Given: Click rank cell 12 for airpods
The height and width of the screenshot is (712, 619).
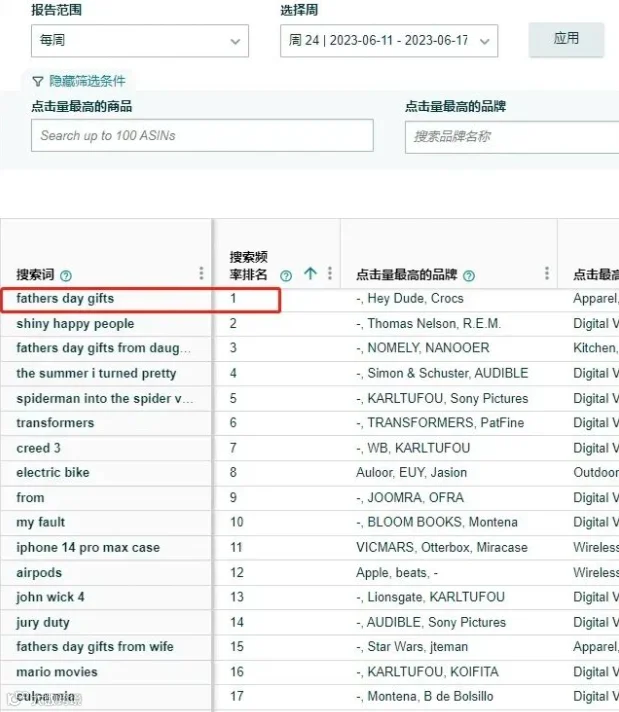Looking at the screenshot, I should pos(237,573).
